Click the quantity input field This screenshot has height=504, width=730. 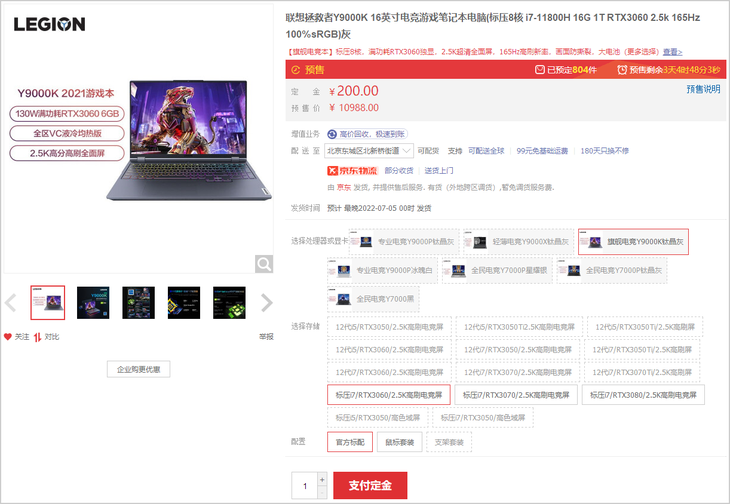304,486
